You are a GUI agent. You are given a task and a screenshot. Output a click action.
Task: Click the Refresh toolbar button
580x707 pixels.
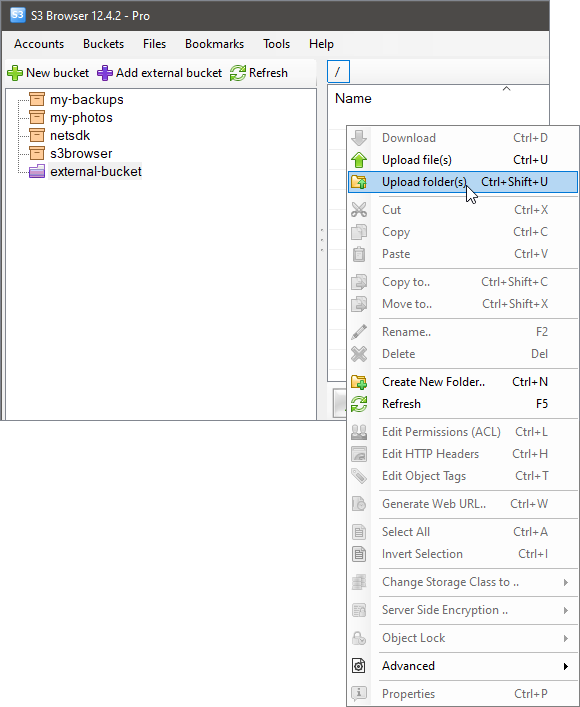259,73
